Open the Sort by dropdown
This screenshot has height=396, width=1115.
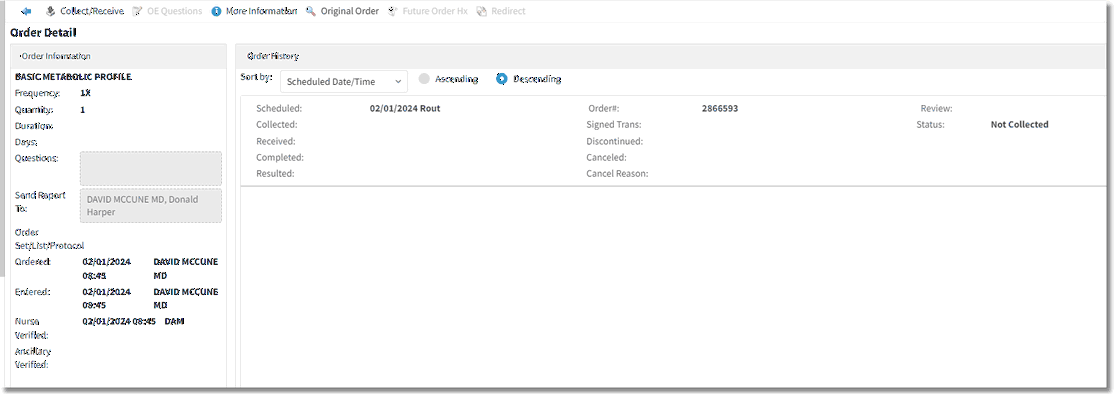coord(344,81)
